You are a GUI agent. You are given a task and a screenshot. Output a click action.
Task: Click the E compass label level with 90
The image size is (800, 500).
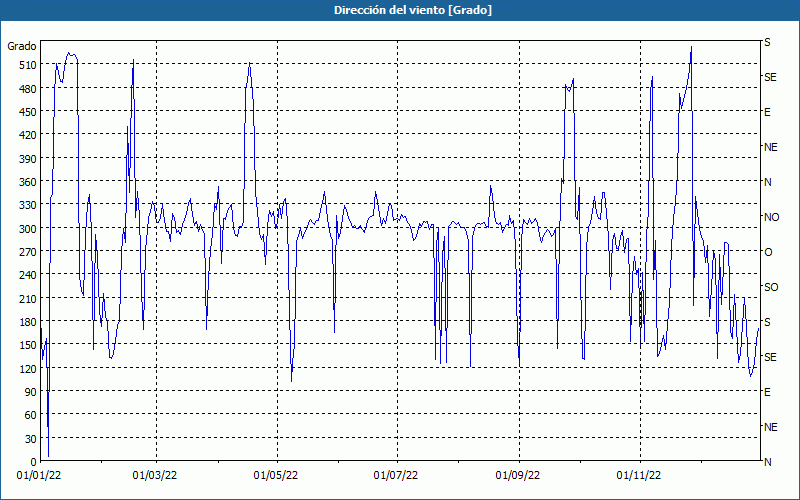767,392
